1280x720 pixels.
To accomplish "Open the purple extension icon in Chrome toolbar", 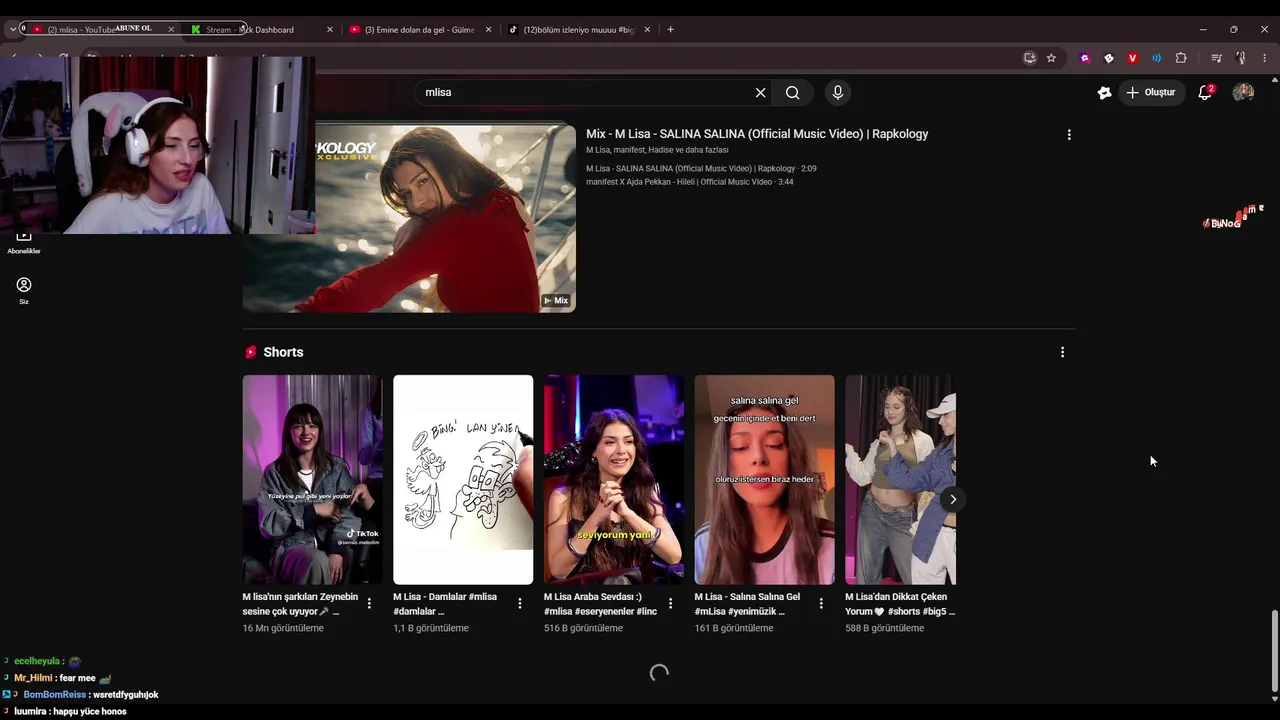I will click(1085, 58).
